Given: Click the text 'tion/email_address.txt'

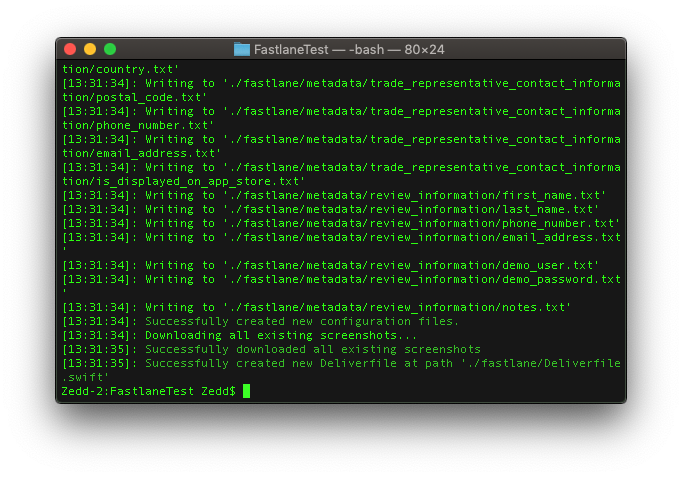Looking at the screenshot, I should coord(141,153).
